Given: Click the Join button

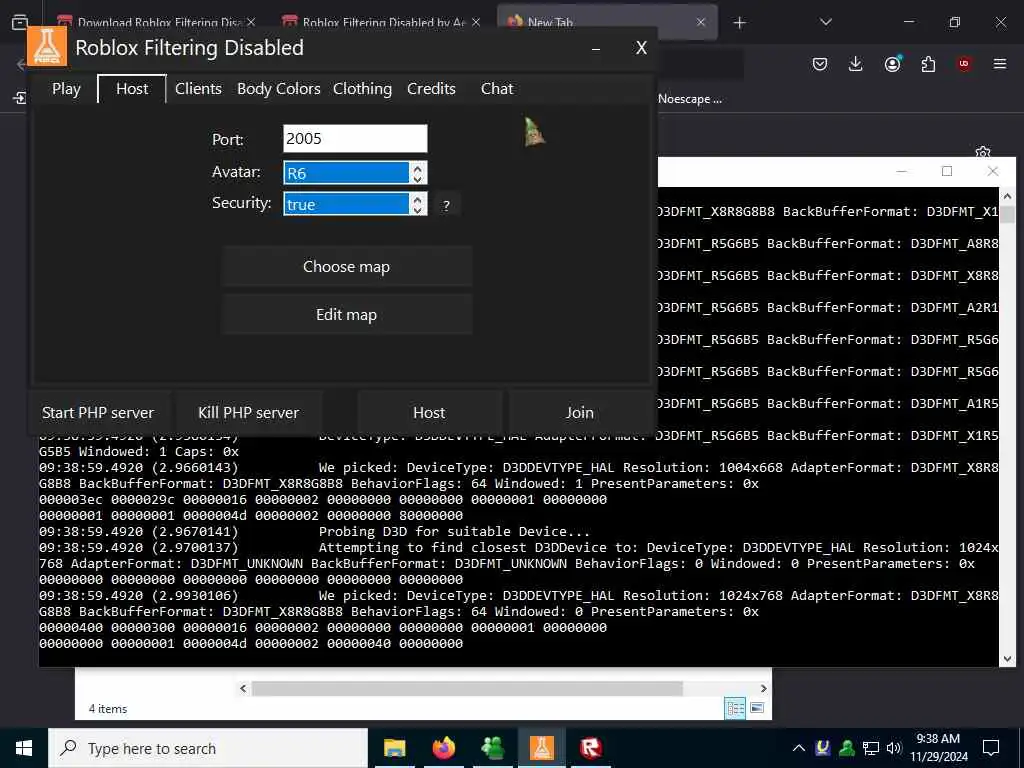Looking at the screenshot, I should pyautogui.click(x=579, y=413).
